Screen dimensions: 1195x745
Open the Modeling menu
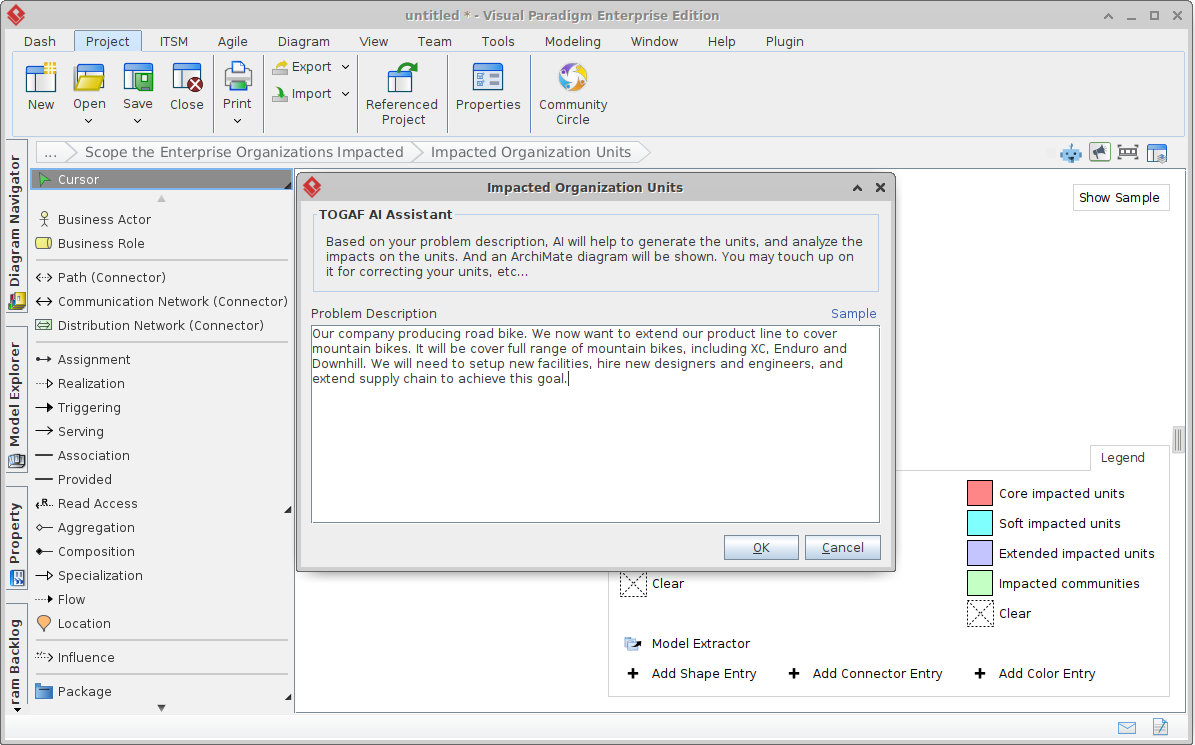coord(572,41)
